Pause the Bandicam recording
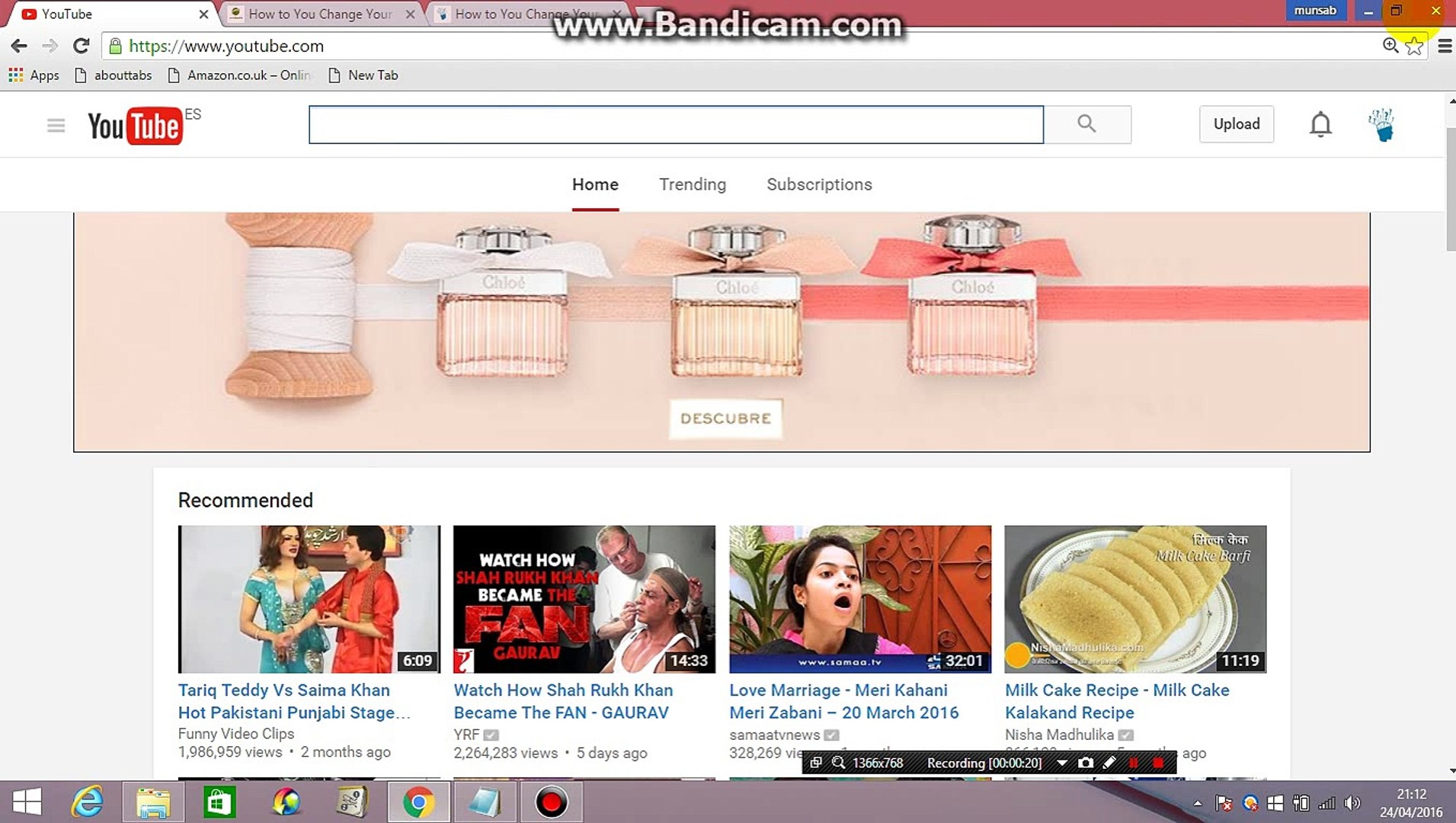The image size is (1456, 823). tap(1134, 763)
